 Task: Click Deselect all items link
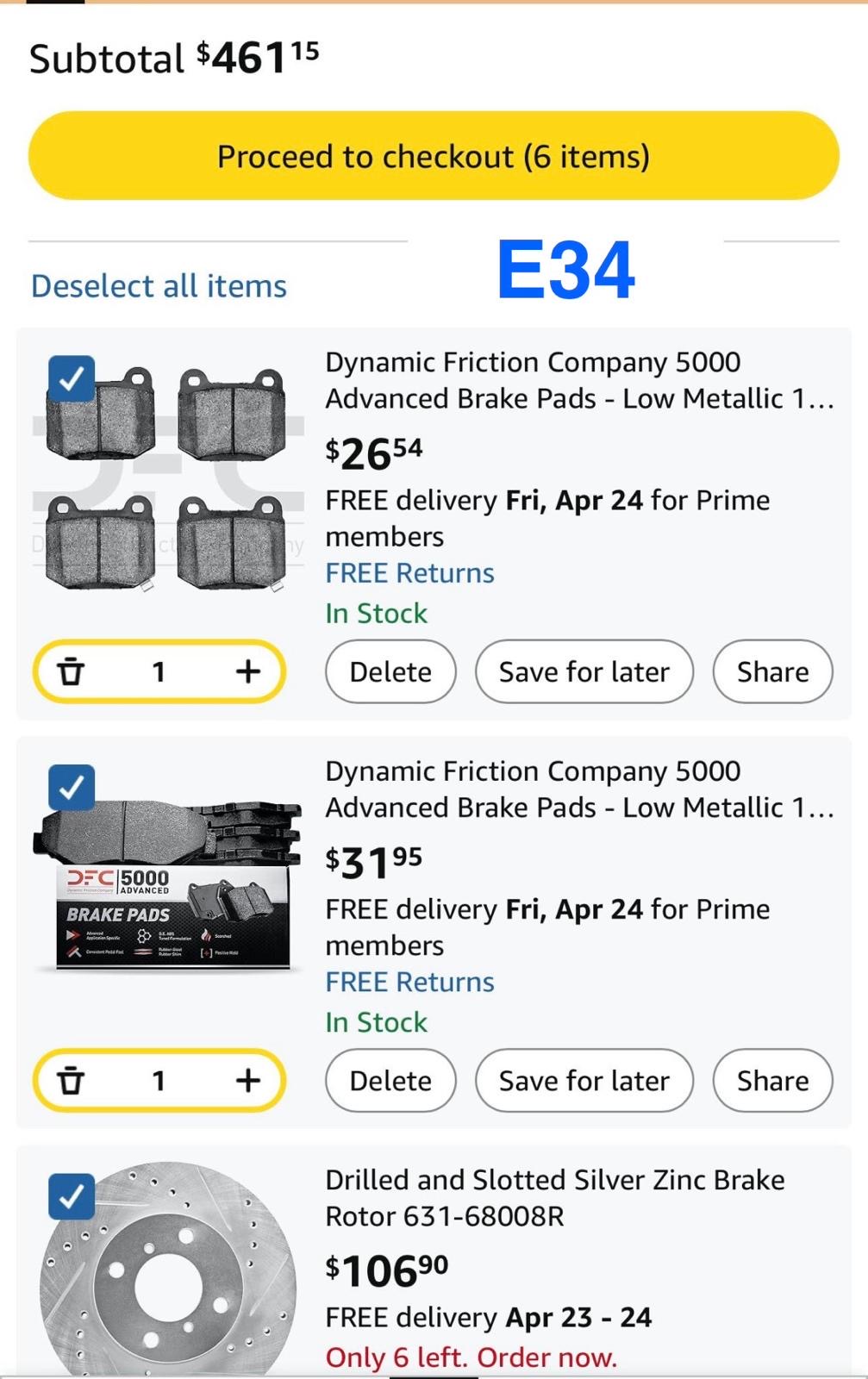(x=159, y=286)
